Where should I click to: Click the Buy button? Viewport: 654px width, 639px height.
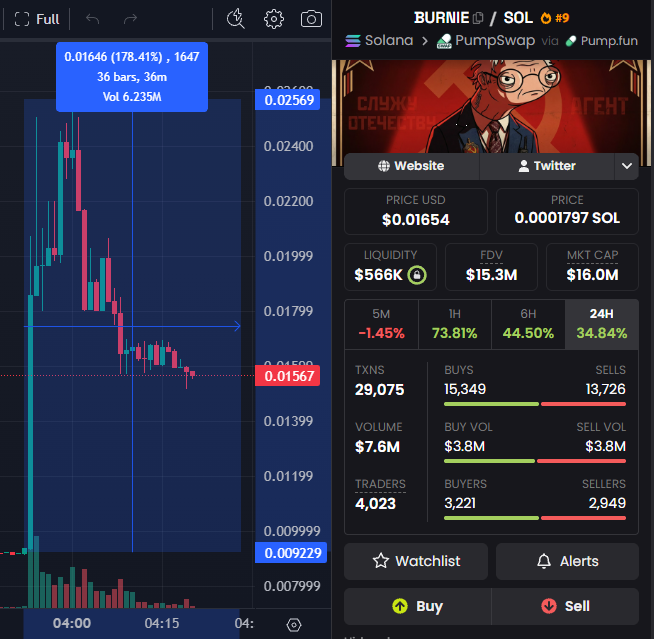[418, 606]
